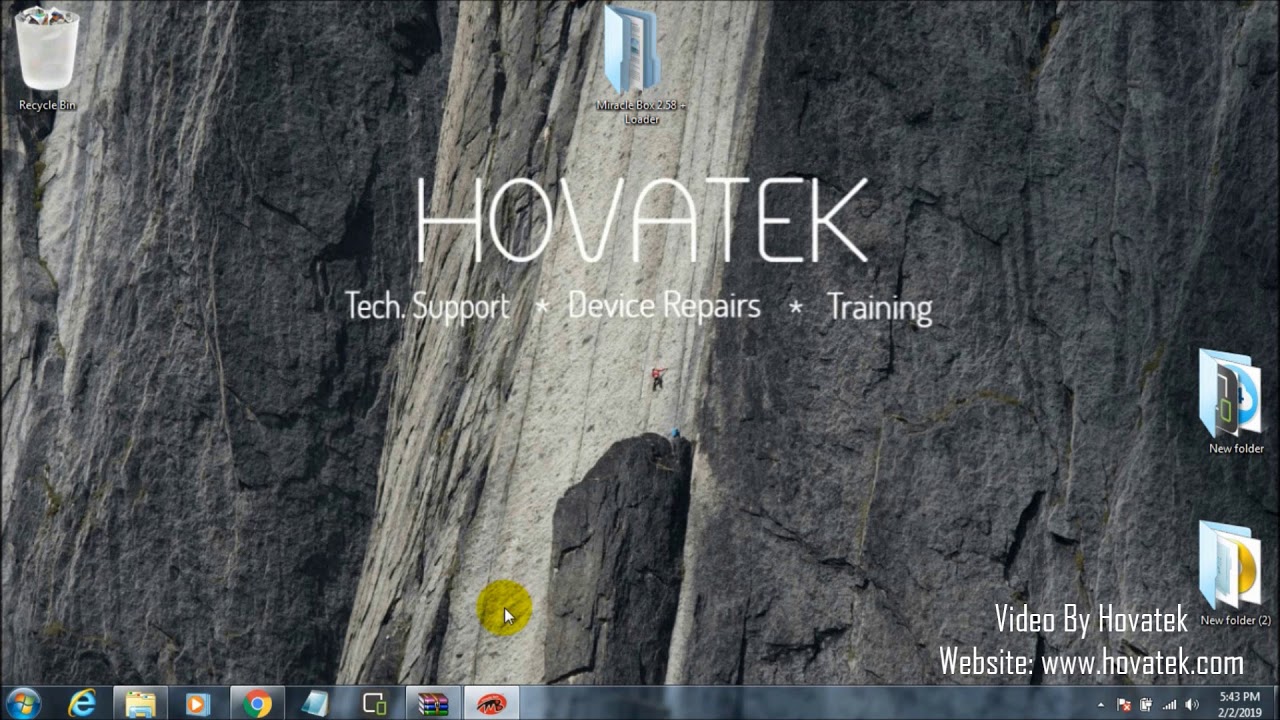Select the New folder (2) desktop folder
This screenshot has height=720, width=1280.
tap(1236, 574)
